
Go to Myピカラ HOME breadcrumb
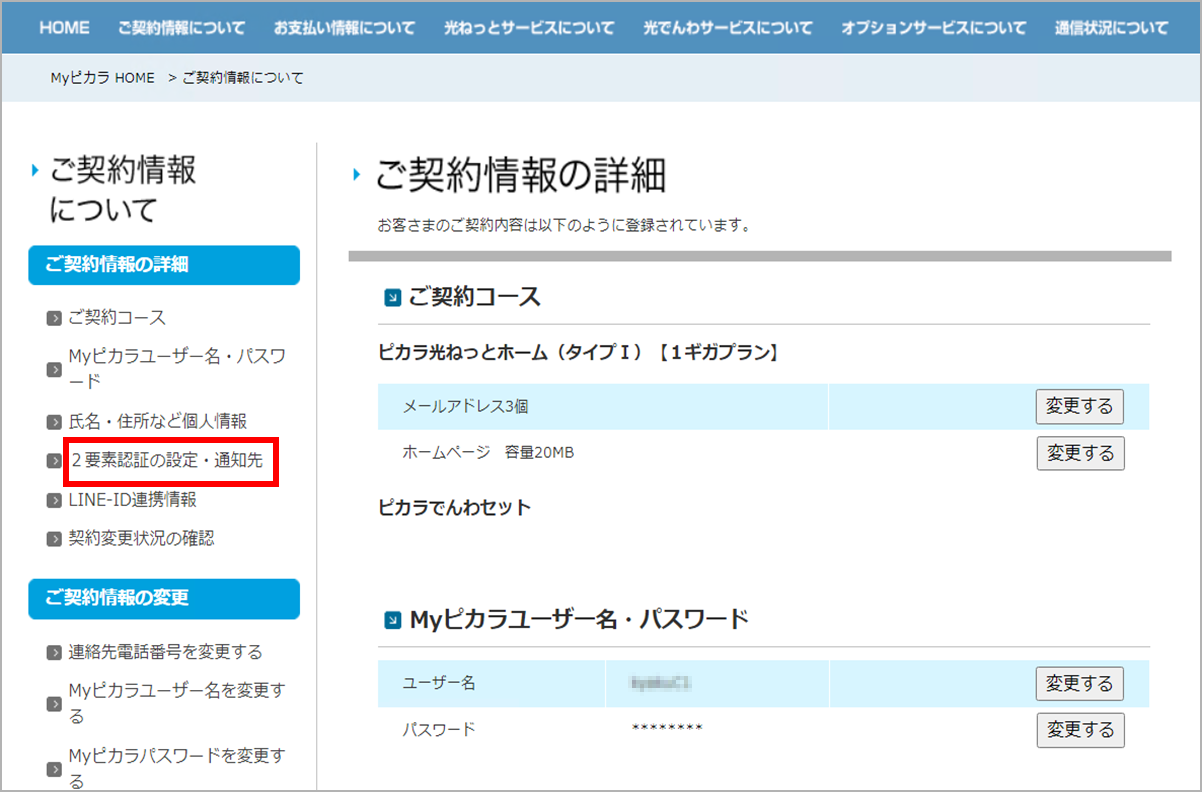coord(103,77)
